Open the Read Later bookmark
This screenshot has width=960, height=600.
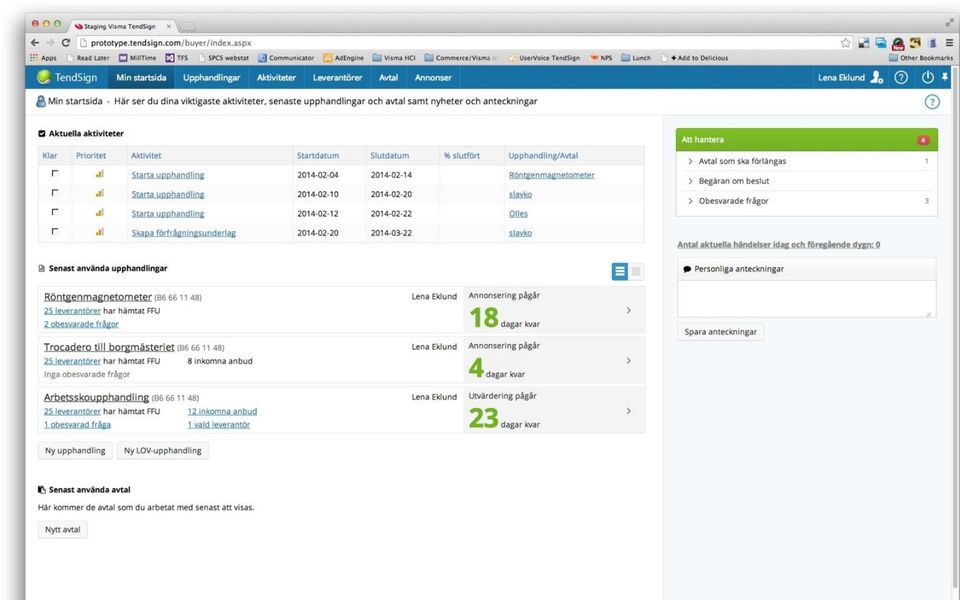pos(88,58)
